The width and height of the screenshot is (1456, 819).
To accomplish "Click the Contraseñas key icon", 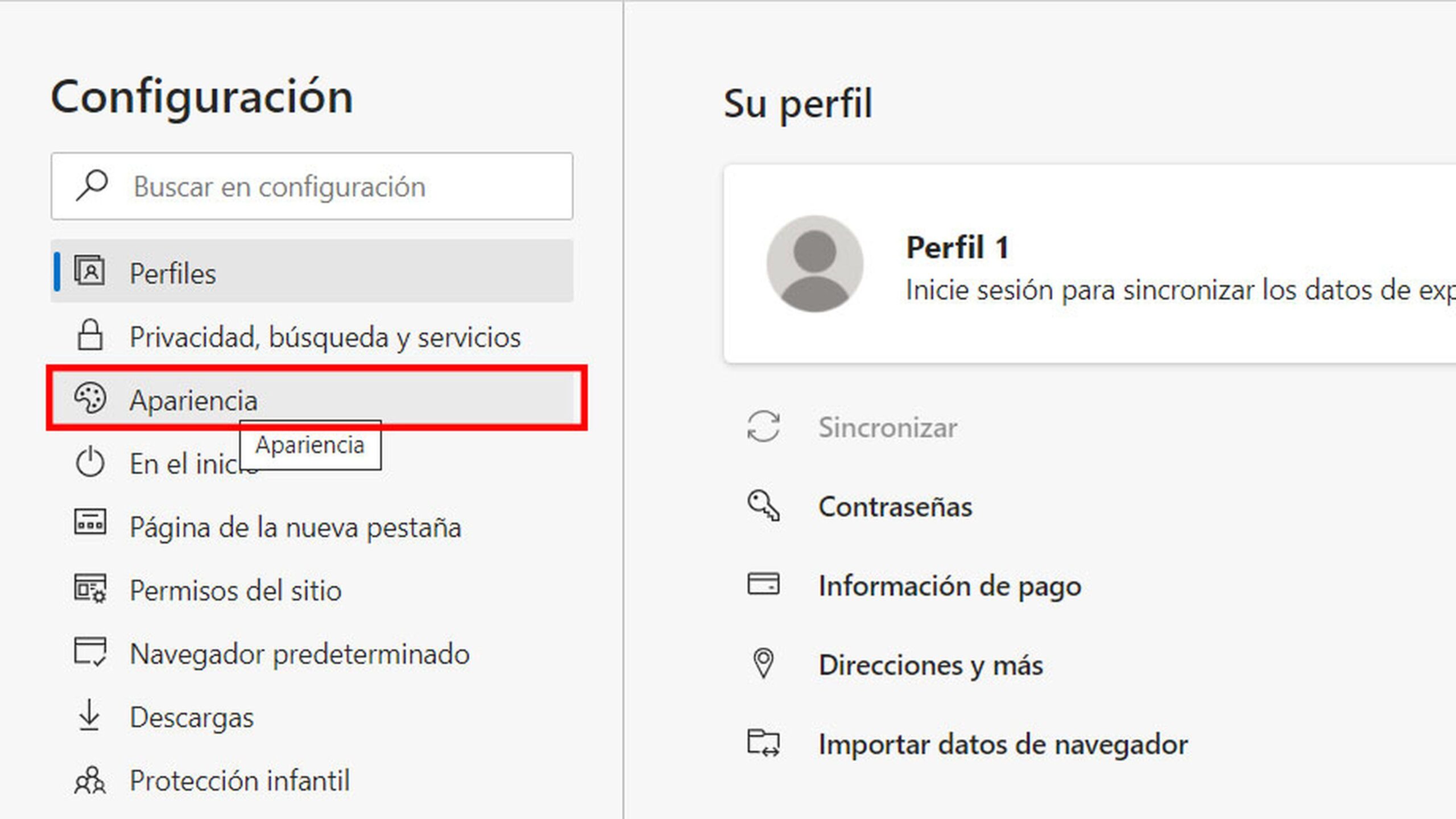I will 762,507.
